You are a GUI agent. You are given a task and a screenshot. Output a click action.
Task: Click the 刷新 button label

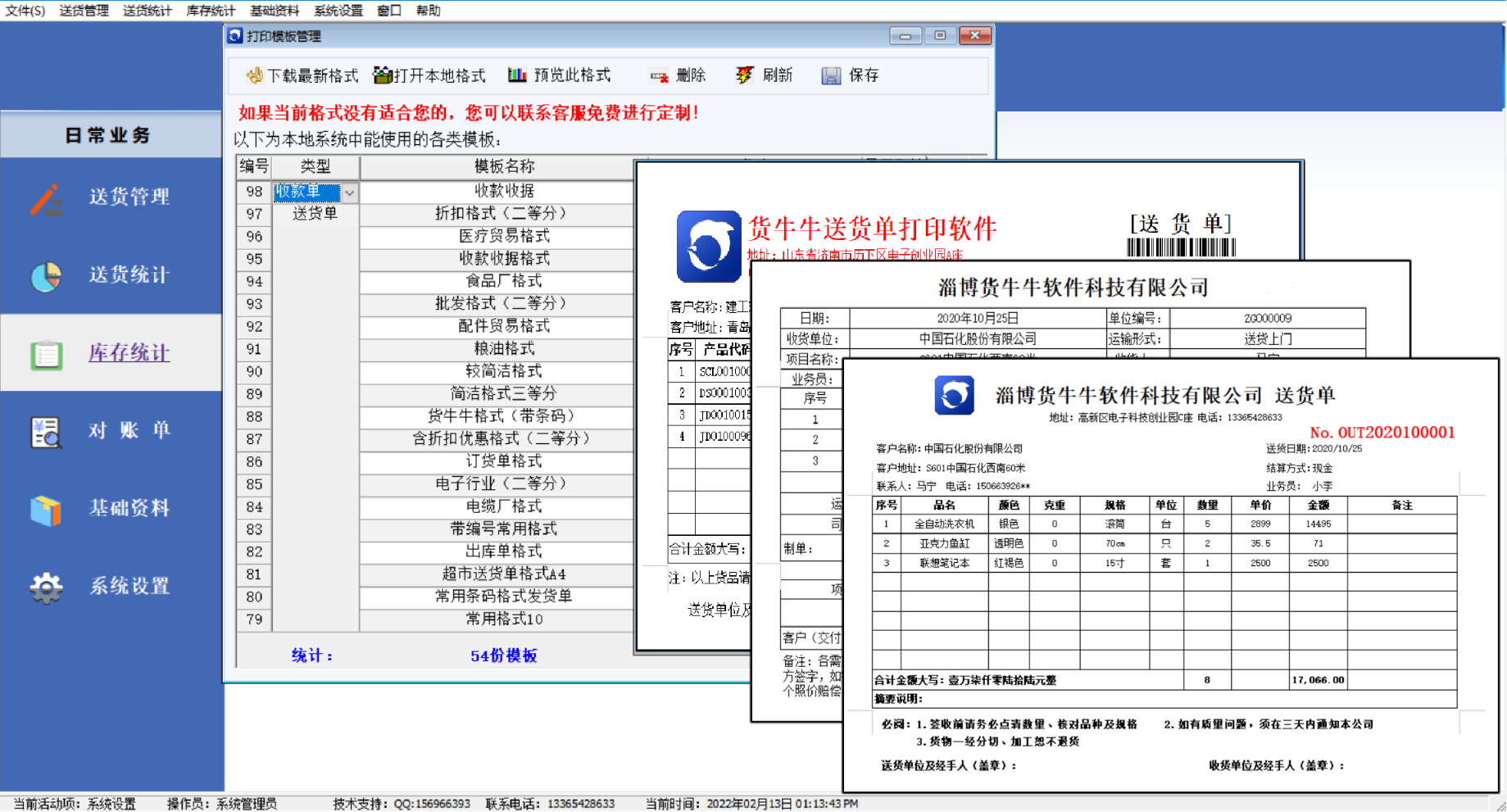tap(778, 75)
